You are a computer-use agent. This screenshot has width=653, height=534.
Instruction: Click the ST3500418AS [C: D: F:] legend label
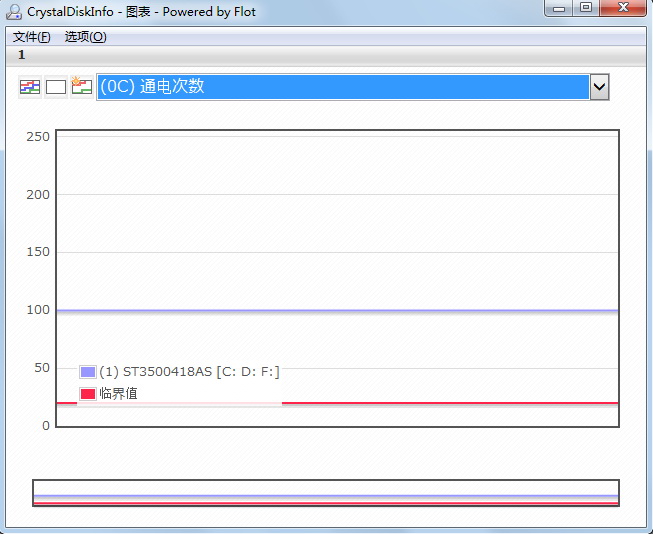pyautogui.click(x=189, y=372)
